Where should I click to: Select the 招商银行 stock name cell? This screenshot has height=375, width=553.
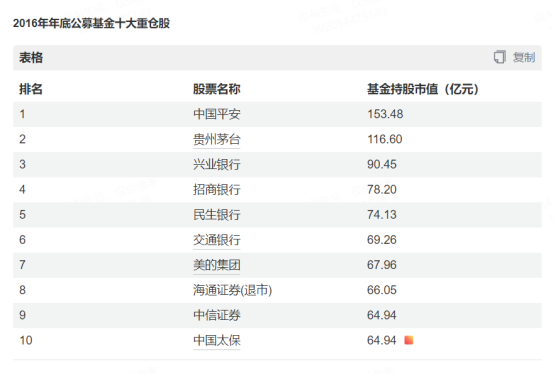[217, 190]
